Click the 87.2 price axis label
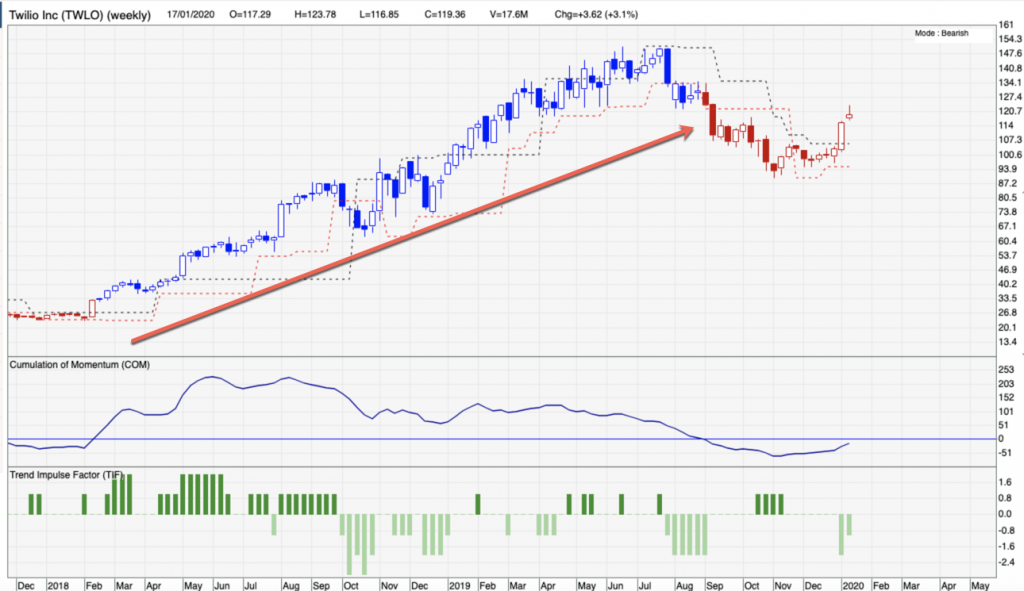 [x=1008, y=184]
